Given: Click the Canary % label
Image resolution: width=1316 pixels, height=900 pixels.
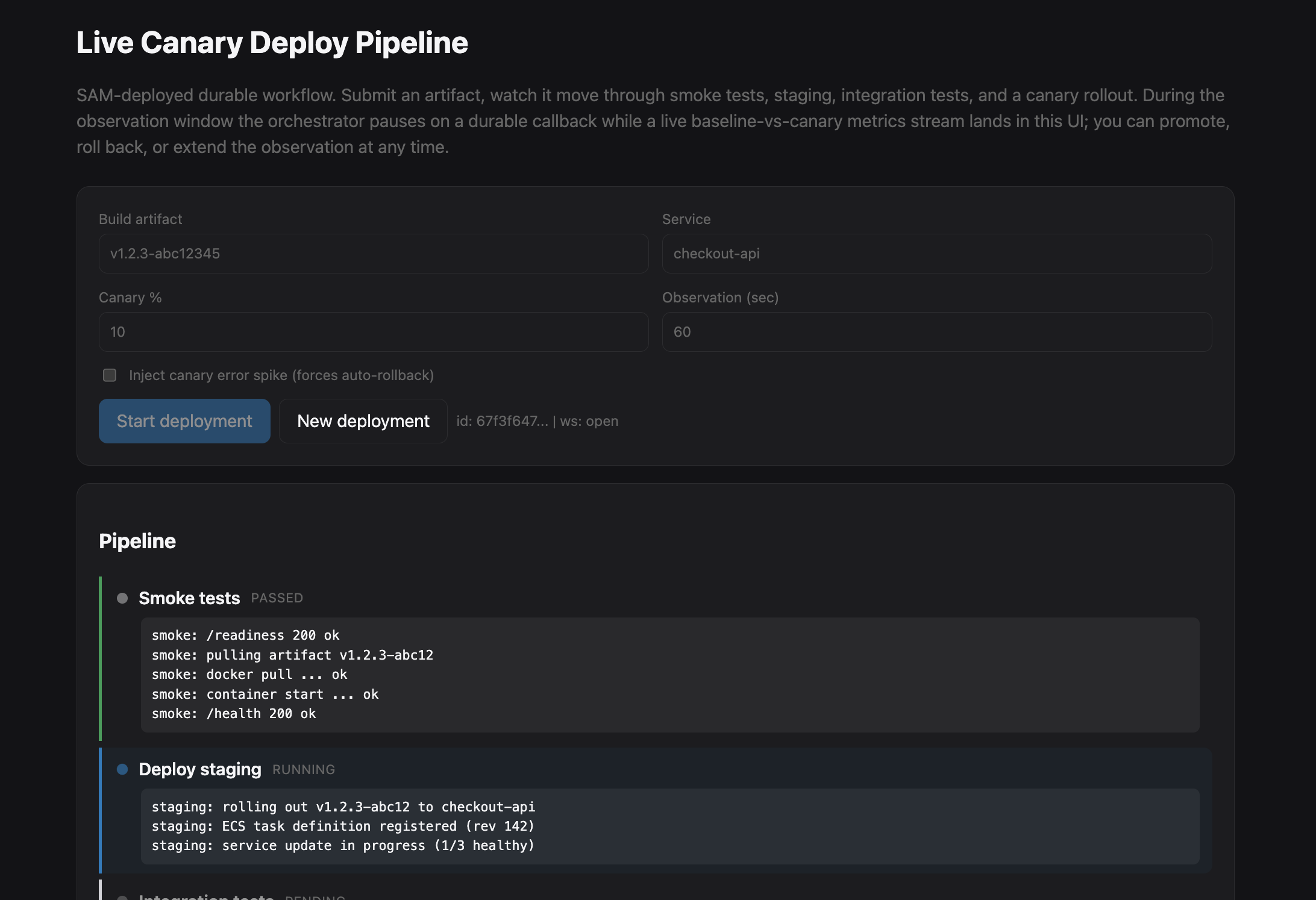Looking at the screenshot, I should [130, 298].
